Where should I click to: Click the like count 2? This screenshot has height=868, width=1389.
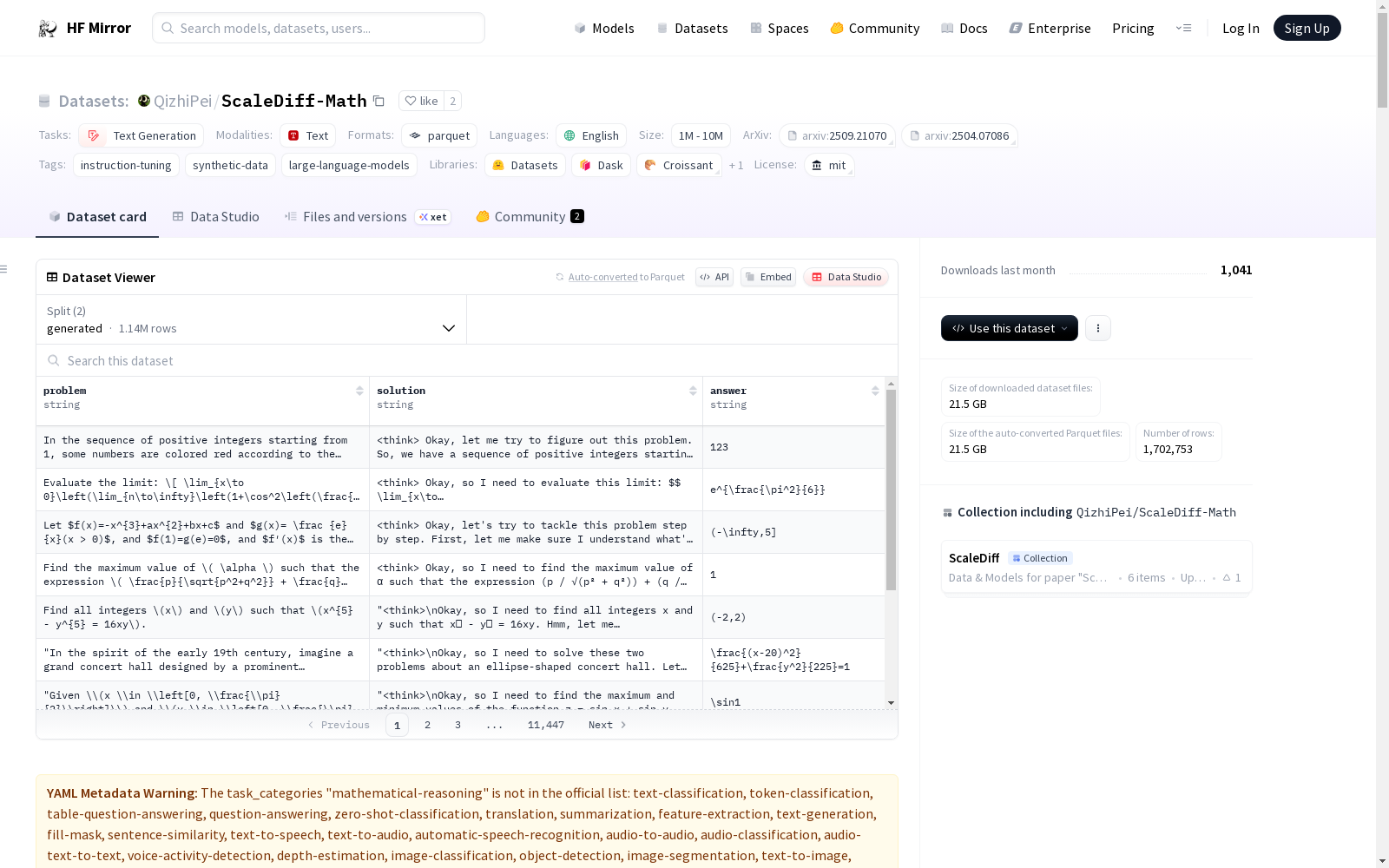tap(452, 101)
